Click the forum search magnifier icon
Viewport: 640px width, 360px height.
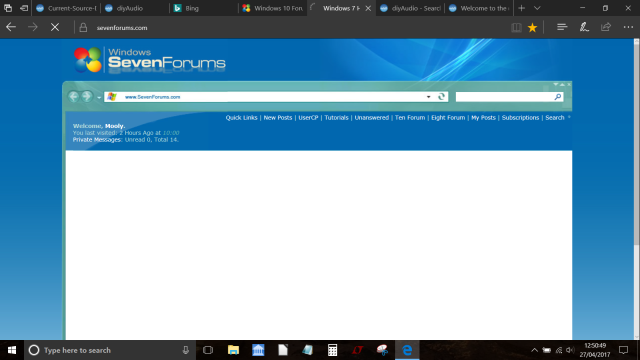click(x=558, y=97)
